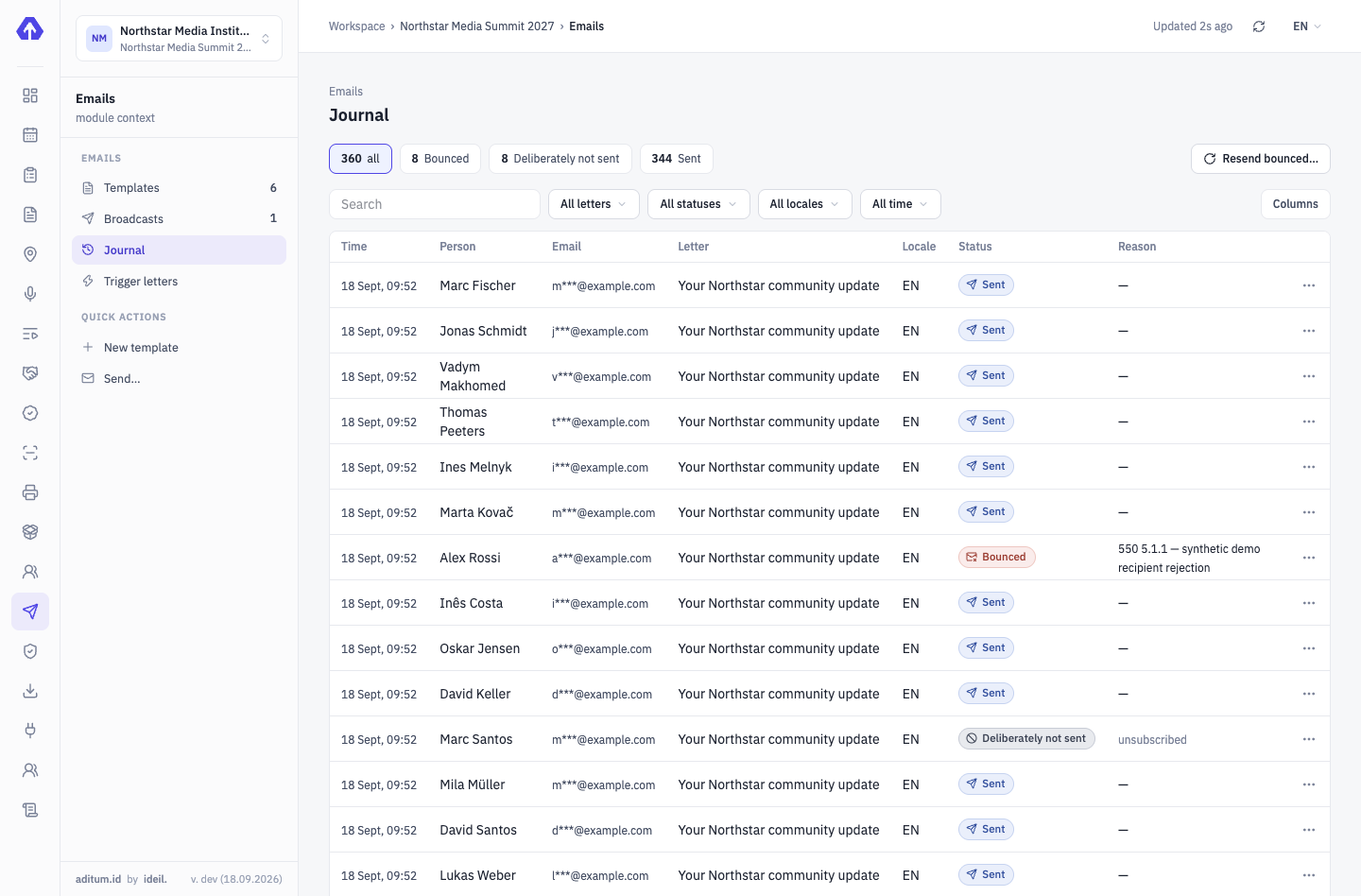Screen dimensions: 1361x896
Task: Open the dashboard grid icon in rail
Action: pyautogui.click(x=30, y=95)
